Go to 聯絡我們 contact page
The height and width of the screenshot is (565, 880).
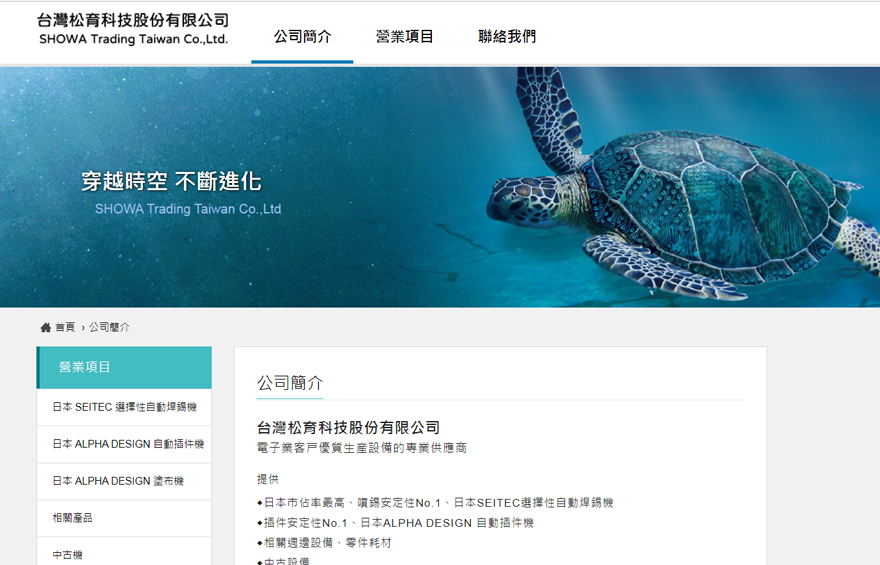(507, 36)
